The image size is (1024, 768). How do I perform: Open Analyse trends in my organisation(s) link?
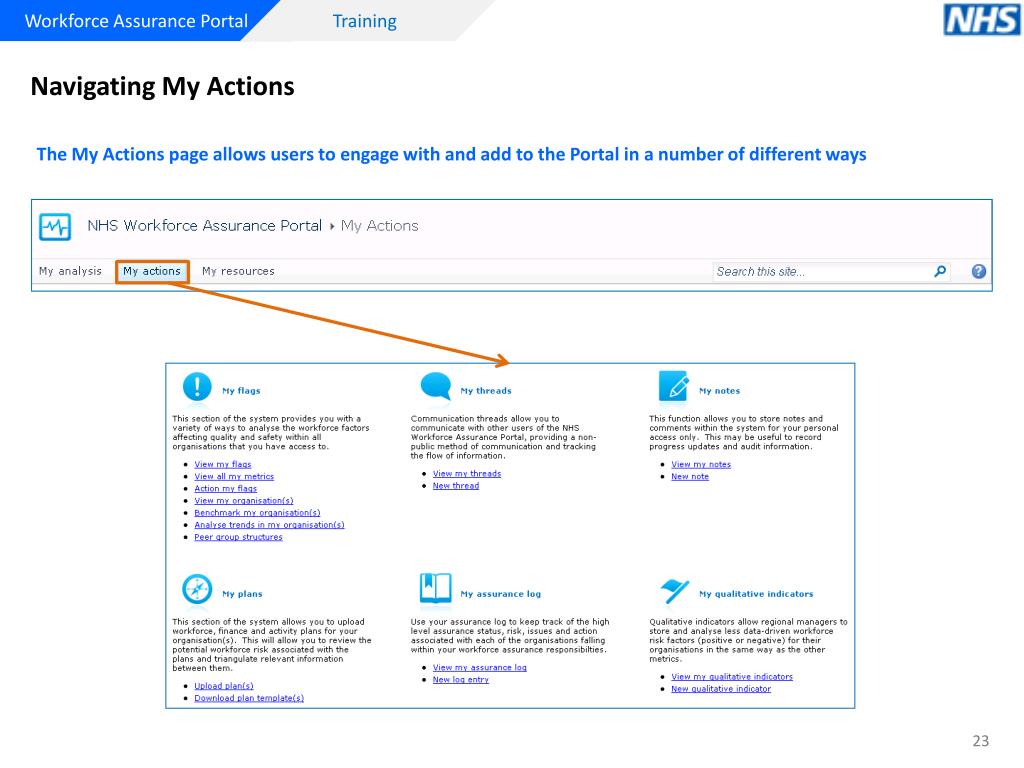click(269, 525)
